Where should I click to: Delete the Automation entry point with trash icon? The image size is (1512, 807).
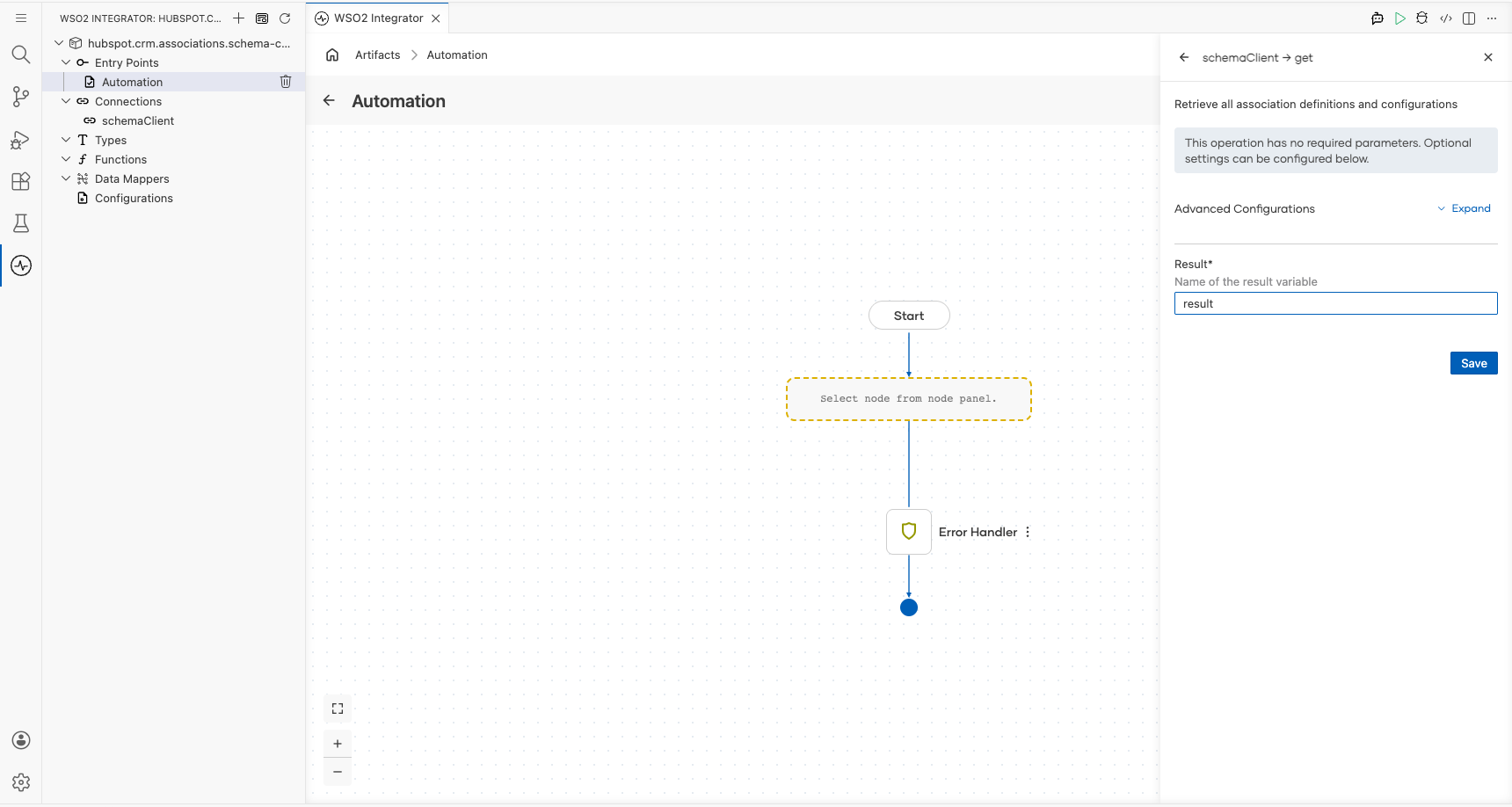(x=286, y=82)
